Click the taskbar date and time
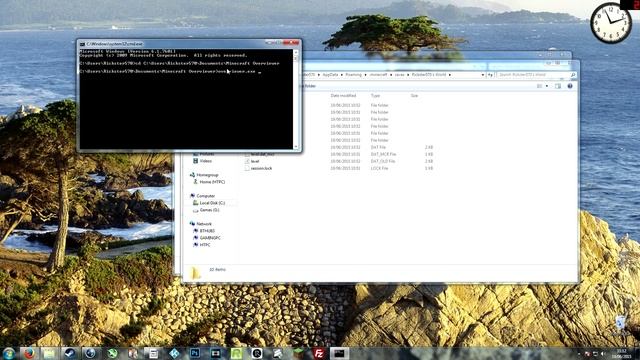The height and width of the screenshot is (360, 640). [x=622, y=353]
